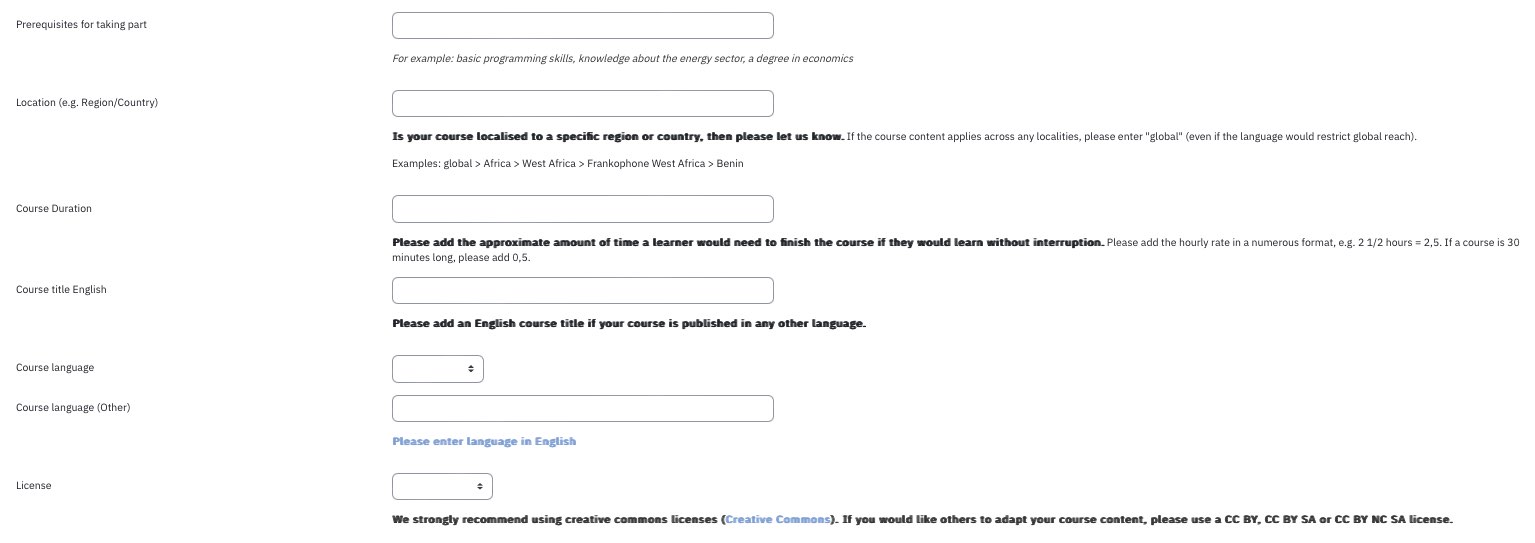Click the 'Examples: global > Africa' example line

(568, 163)
